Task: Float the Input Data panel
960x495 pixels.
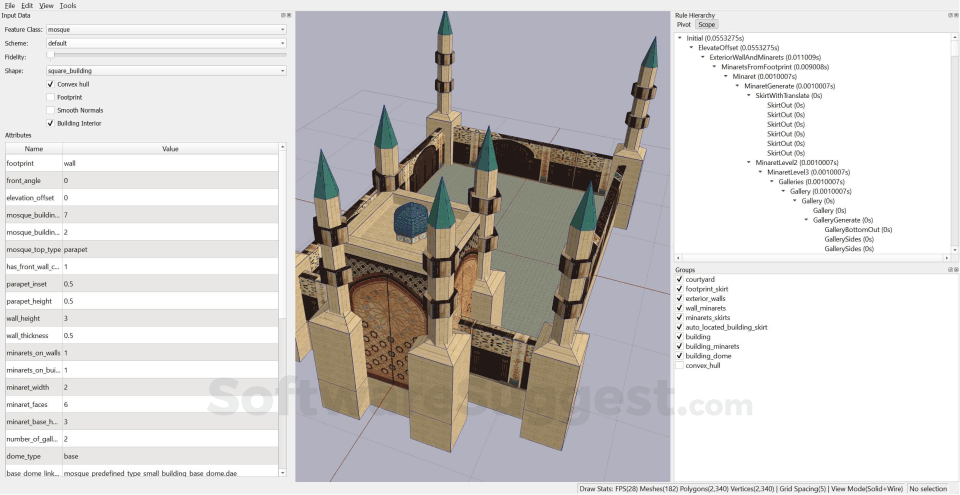Action: 283,16
